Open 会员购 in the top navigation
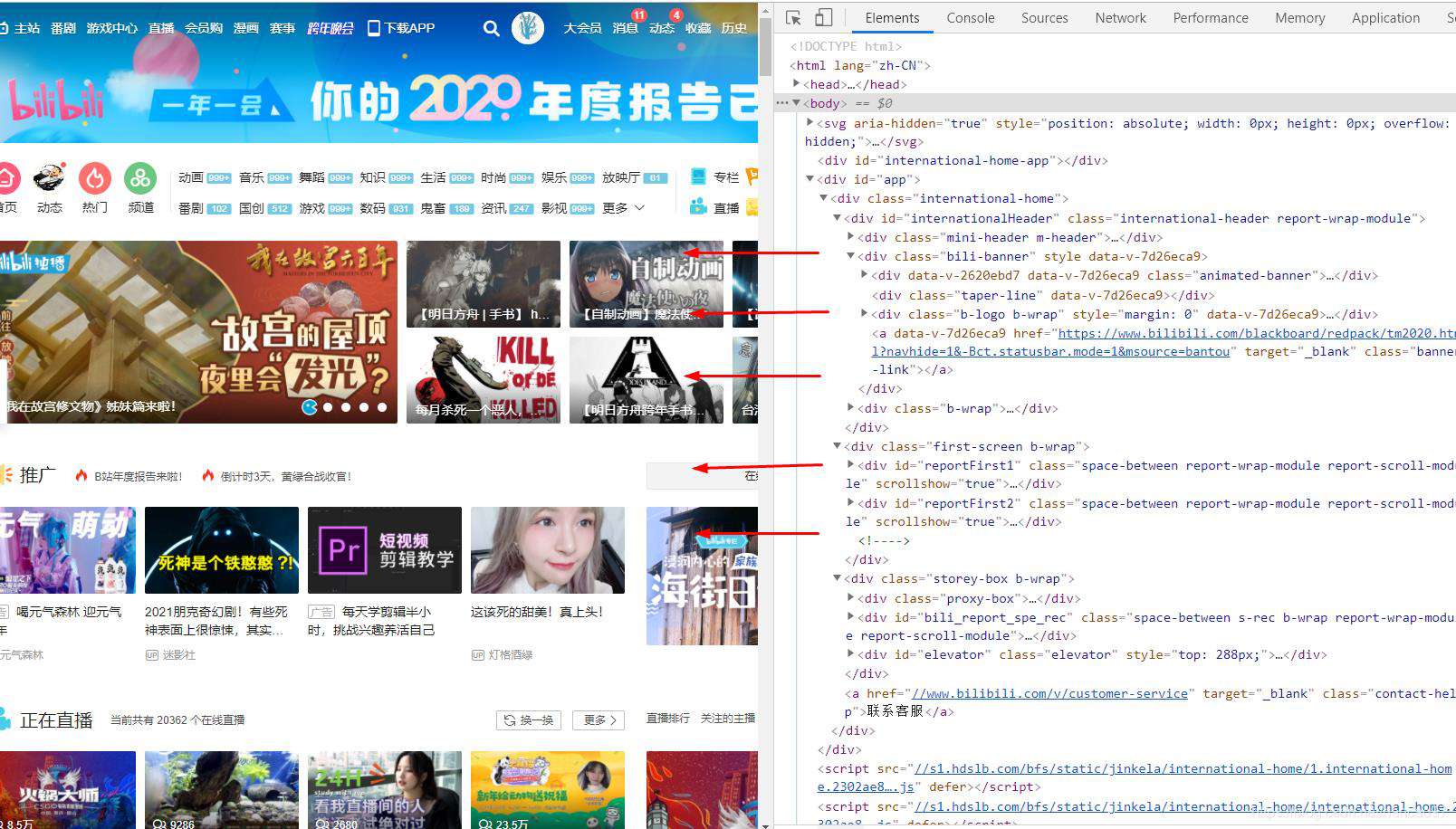Viewport: 1456px width, 829px height. tap(204, 28)
